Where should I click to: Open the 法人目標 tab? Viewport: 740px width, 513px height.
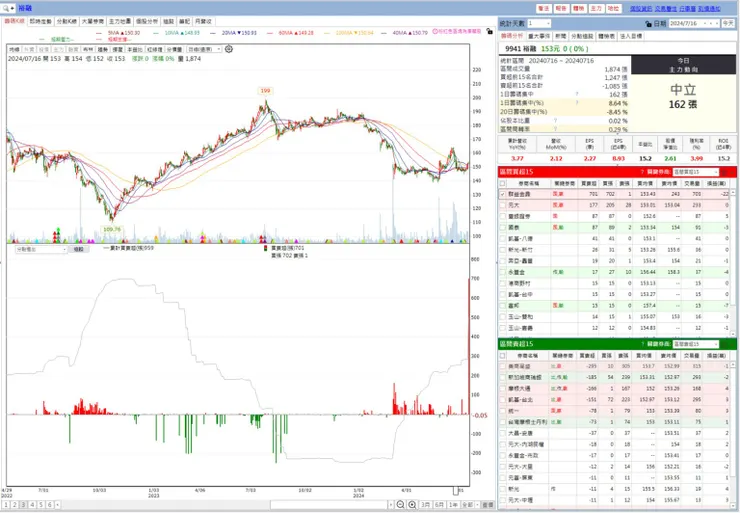pyautogui.click(x=631, y=36)
